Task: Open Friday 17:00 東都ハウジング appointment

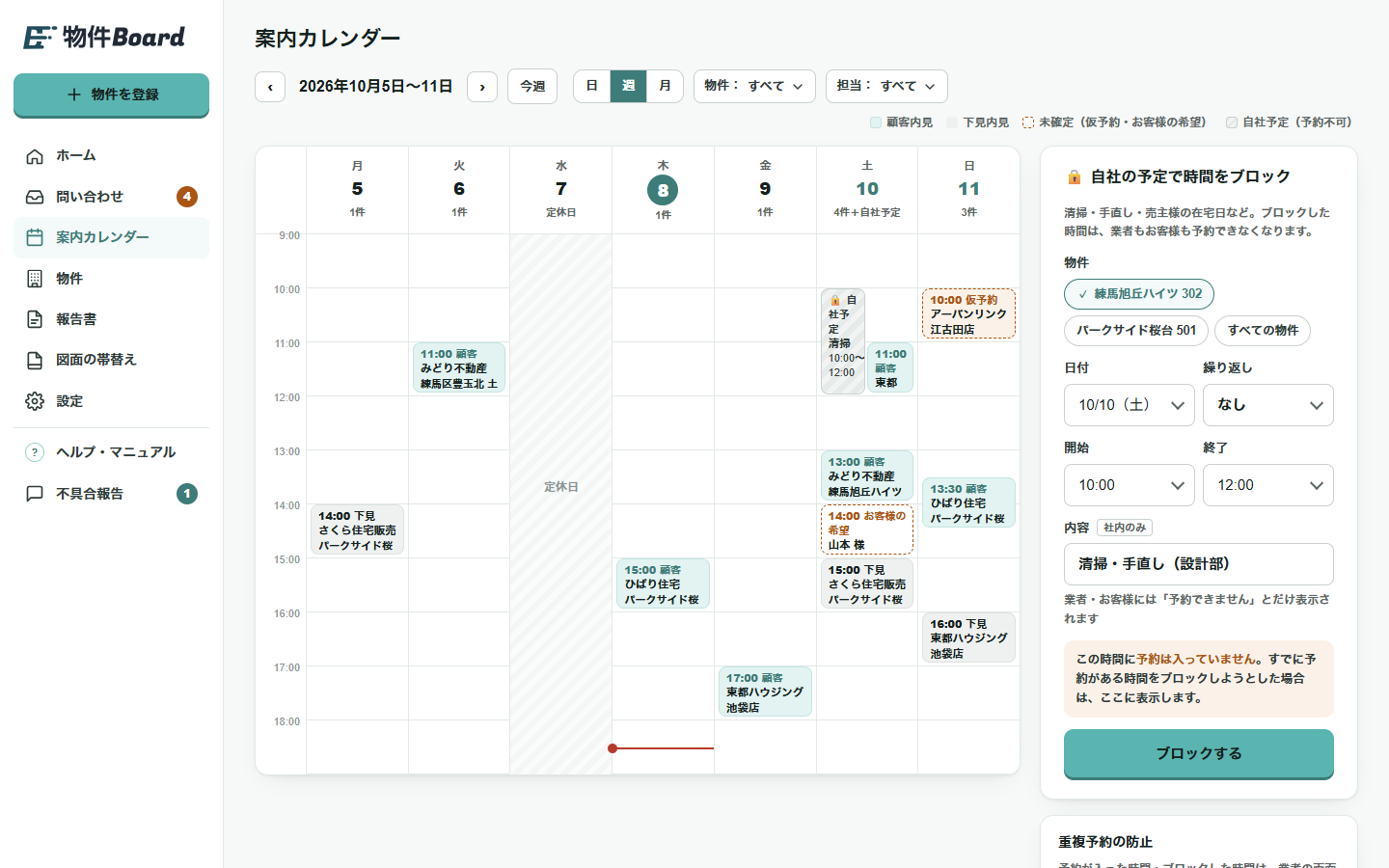Action: coord(765,692)
